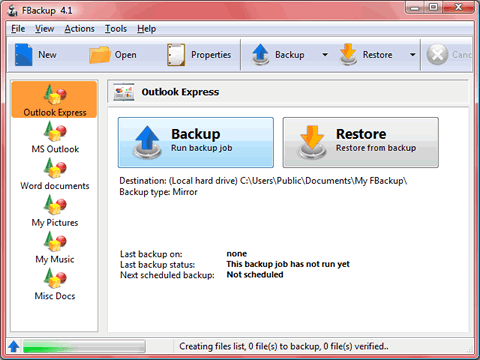Click the New toolbar label
480x360 pixels.
point(47,55)
